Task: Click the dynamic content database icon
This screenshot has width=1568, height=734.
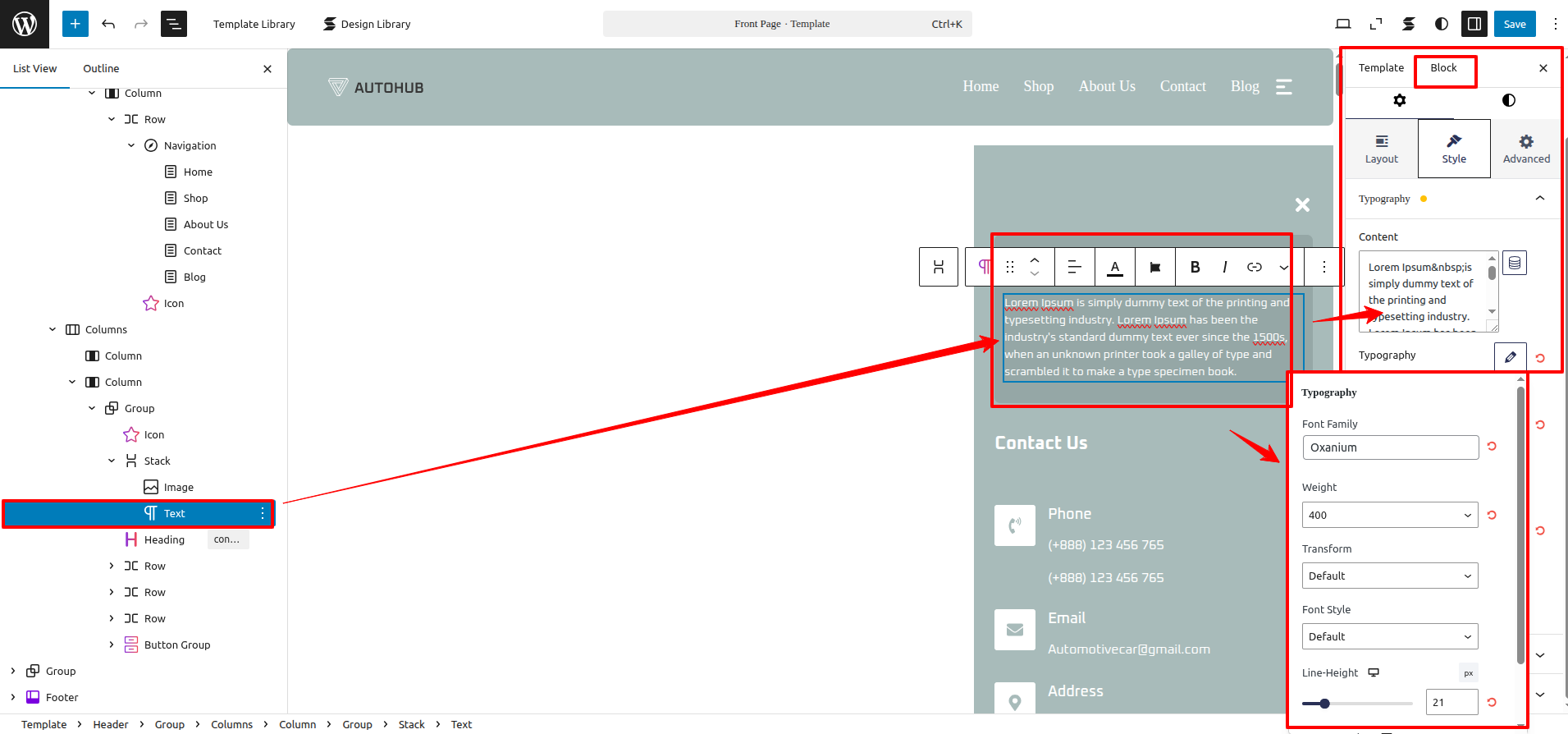Action: click(1515, 263)
